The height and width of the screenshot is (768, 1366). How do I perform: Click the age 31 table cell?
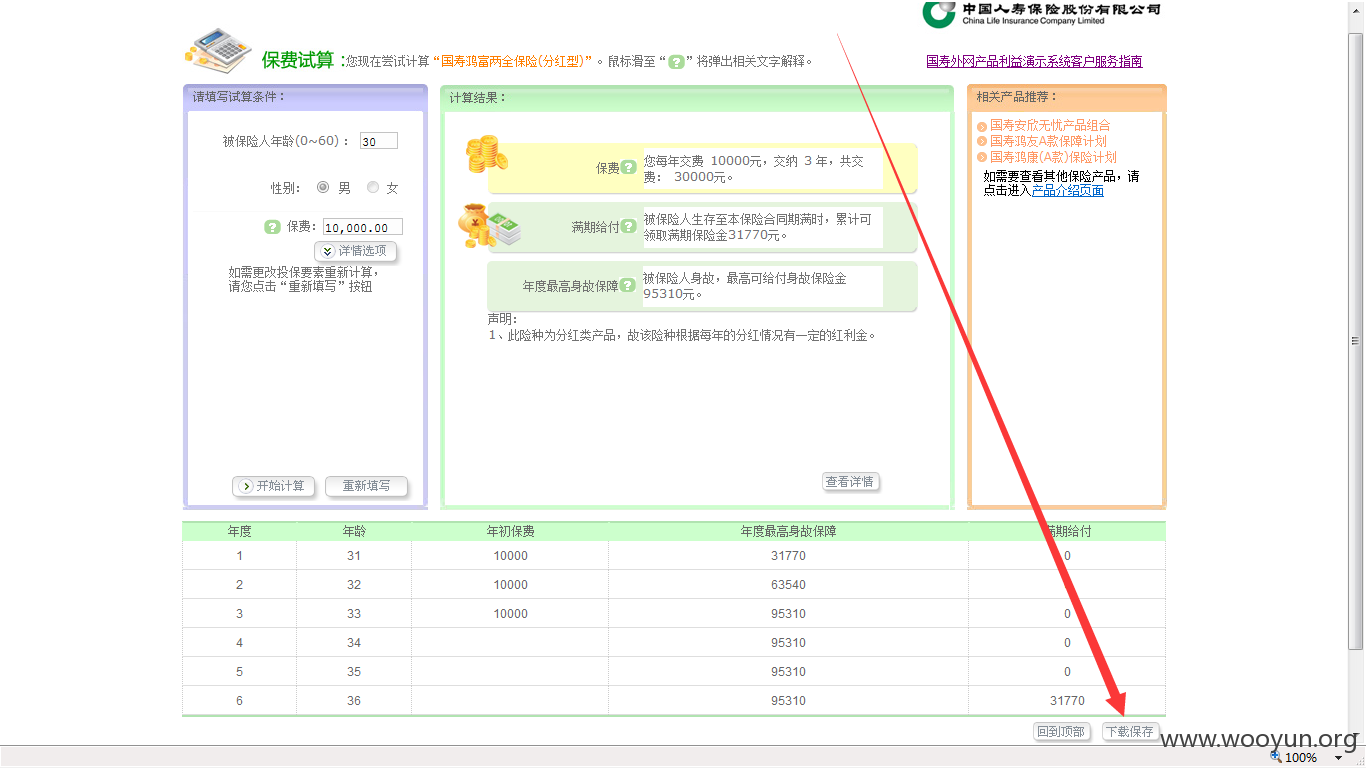click(354, 556)
